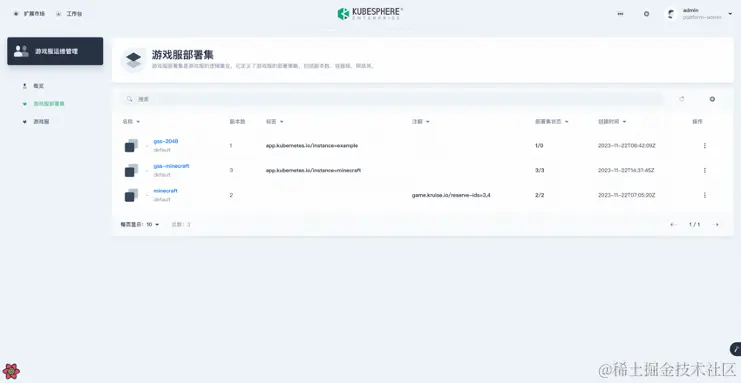The height and width of the screenshot is (384, 742).
Task: Open the gss-2048 deployment set
Action: [166, 141]
